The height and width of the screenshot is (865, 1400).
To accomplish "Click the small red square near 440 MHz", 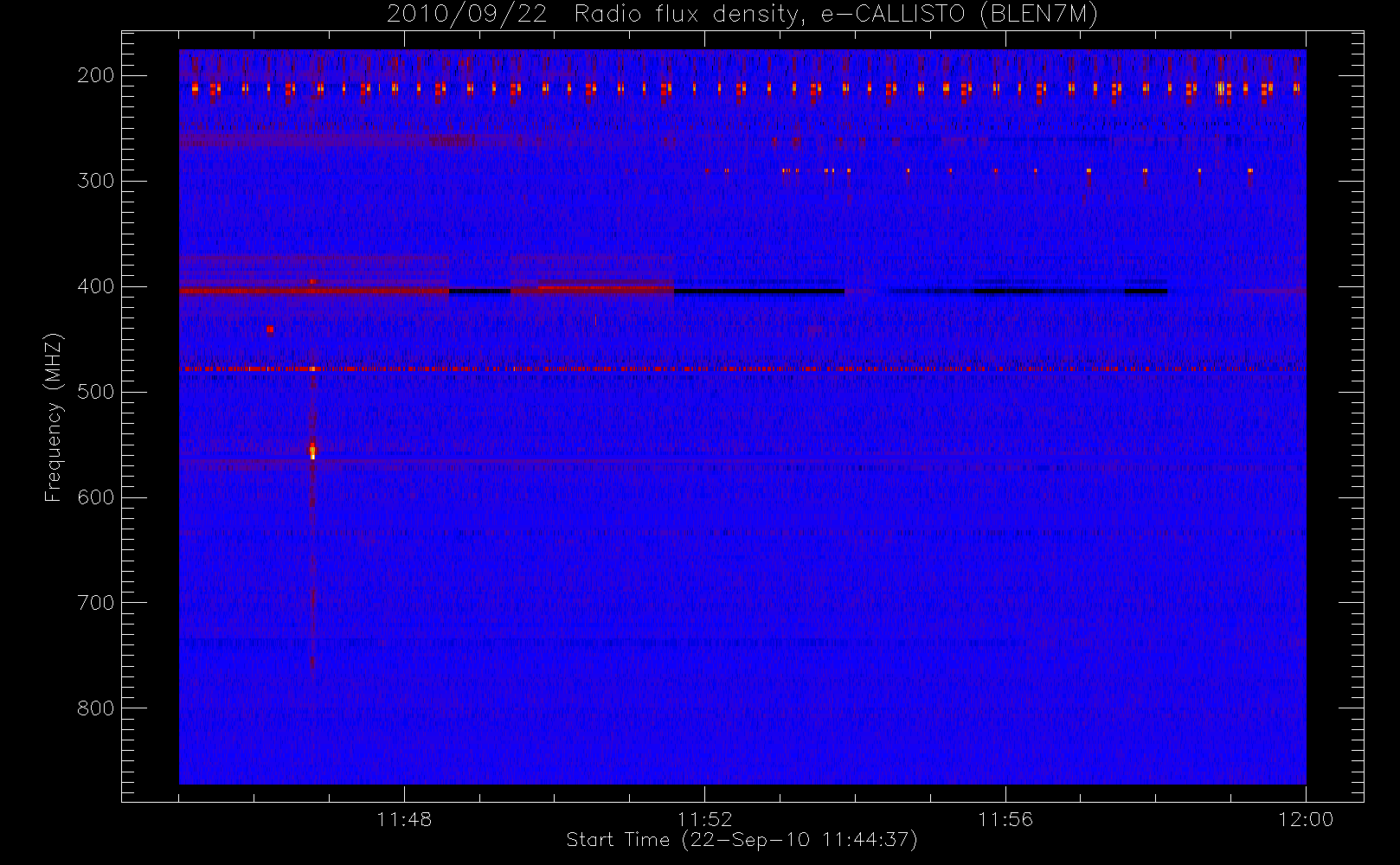I will (x=270, y=329).
